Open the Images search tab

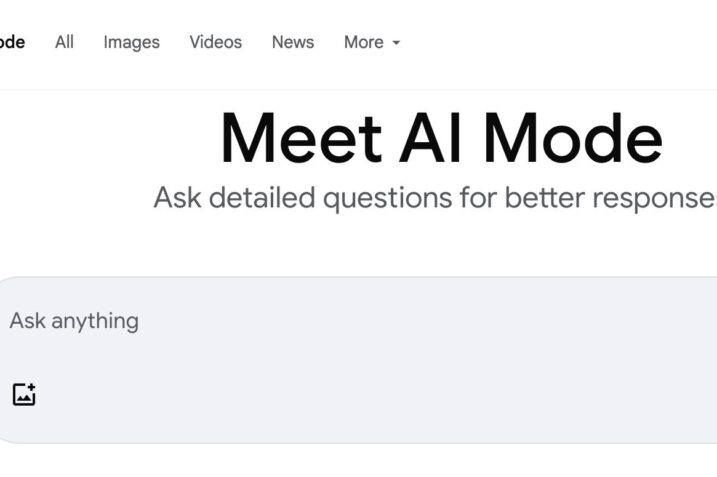(x=131, y=42)
